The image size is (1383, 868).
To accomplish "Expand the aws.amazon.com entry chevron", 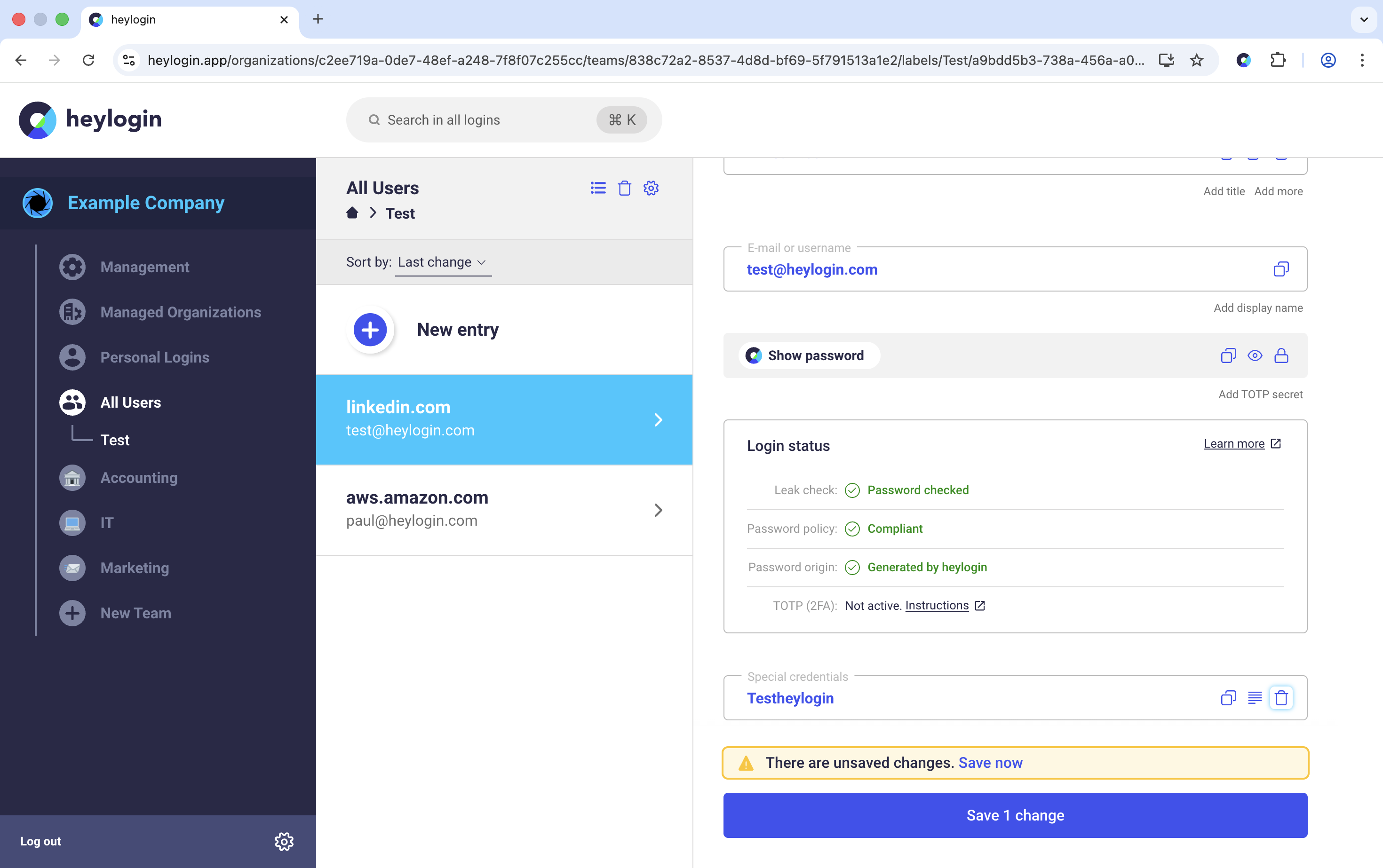I will pos(658,510).
